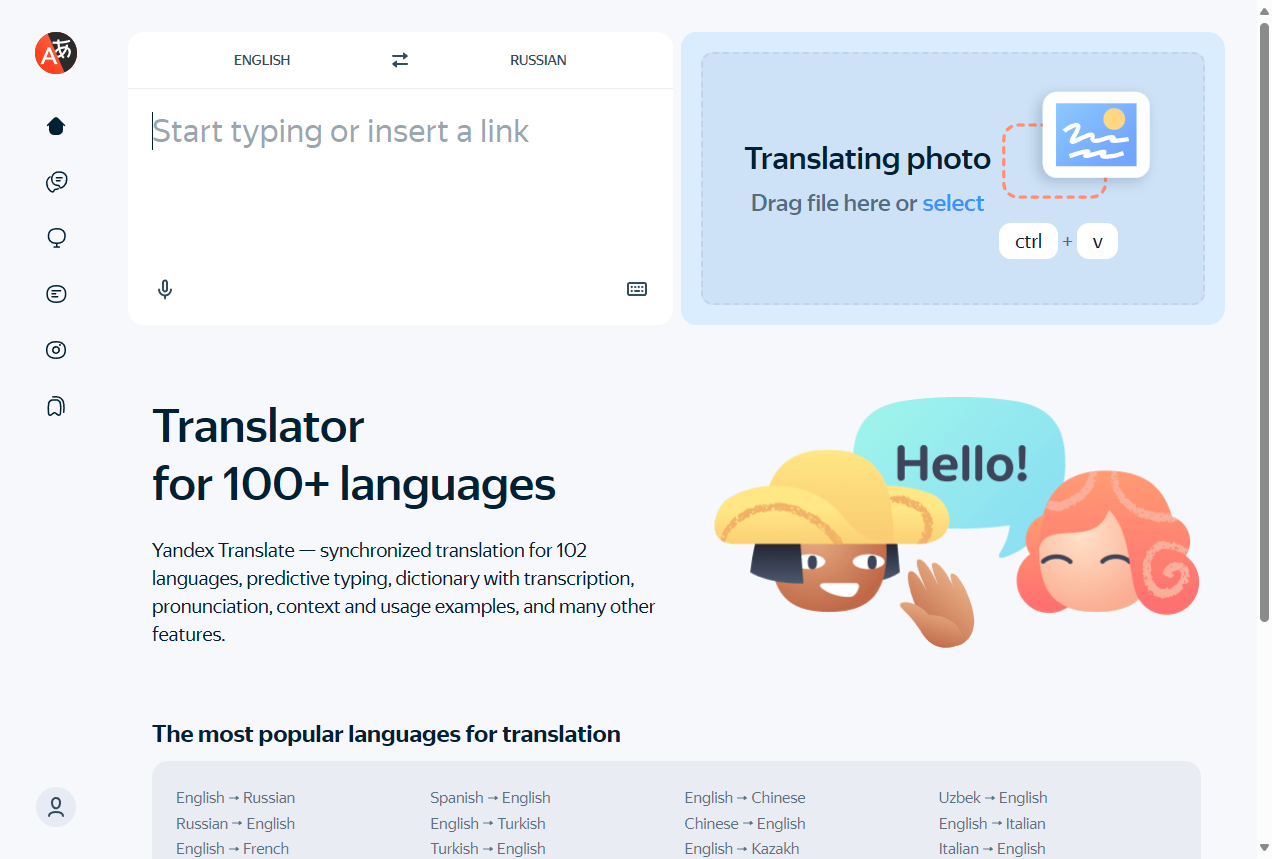The width and height of the screenshot is (1272, 859).
Task: Open the Spanish → English translation pair
Action: pos(490,797)
